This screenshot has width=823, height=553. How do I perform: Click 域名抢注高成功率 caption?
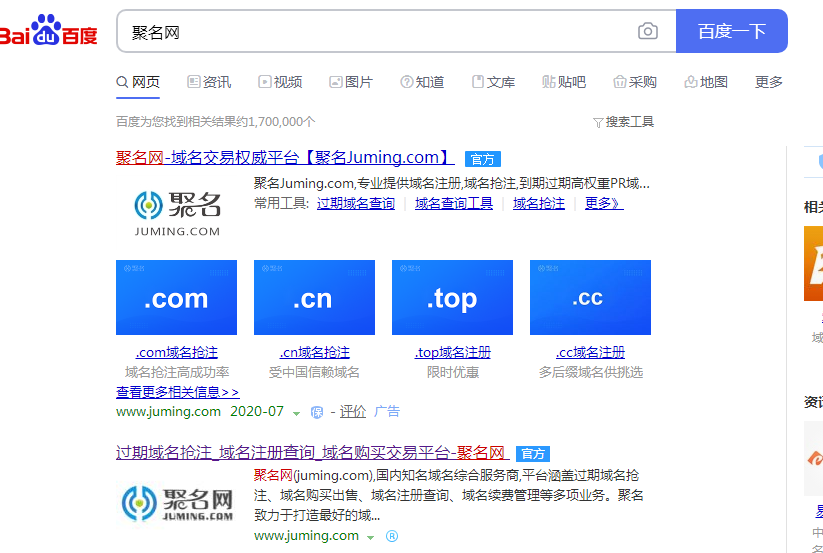(177, 373)
